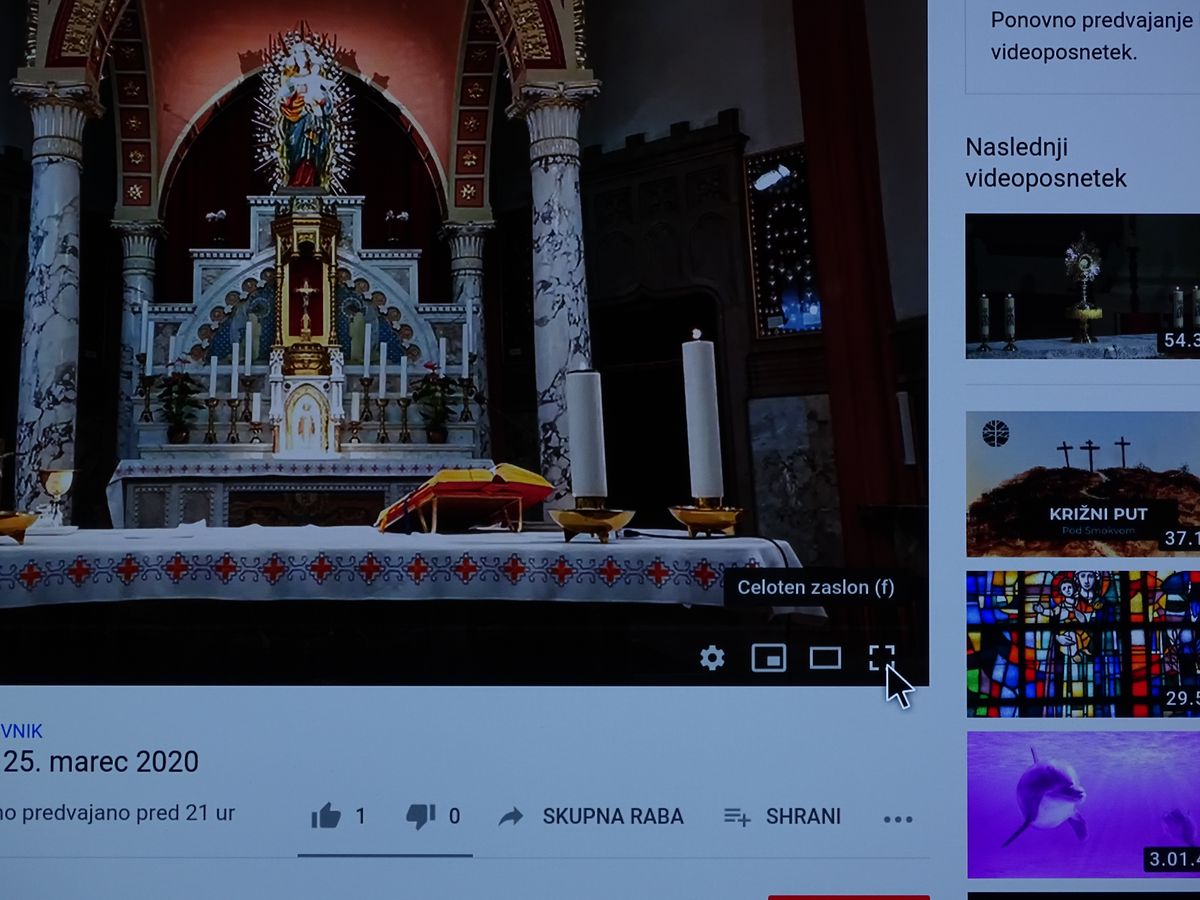Viewport: 1200px width, 900px height.
Task: Open the three-dot more actions menu
Action: pyautogui.click(x=898, y=819)
